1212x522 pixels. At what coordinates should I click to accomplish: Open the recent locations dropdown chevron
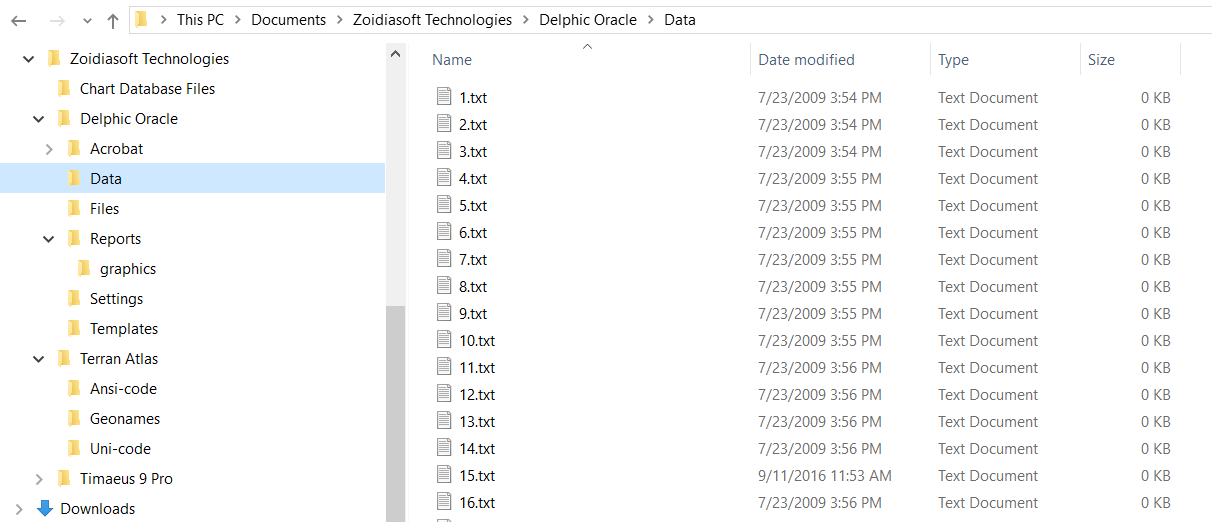[x=85, y=21]
